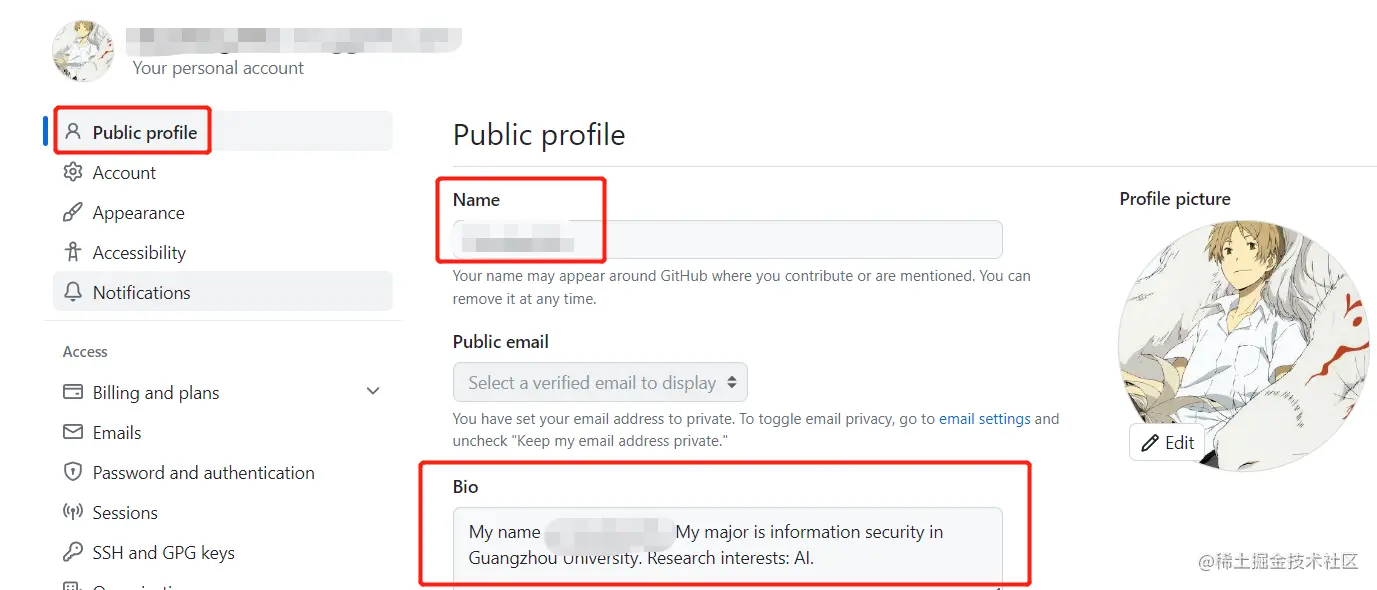Open the Public profile settings page
The image size is (1377, 590).
223,132
